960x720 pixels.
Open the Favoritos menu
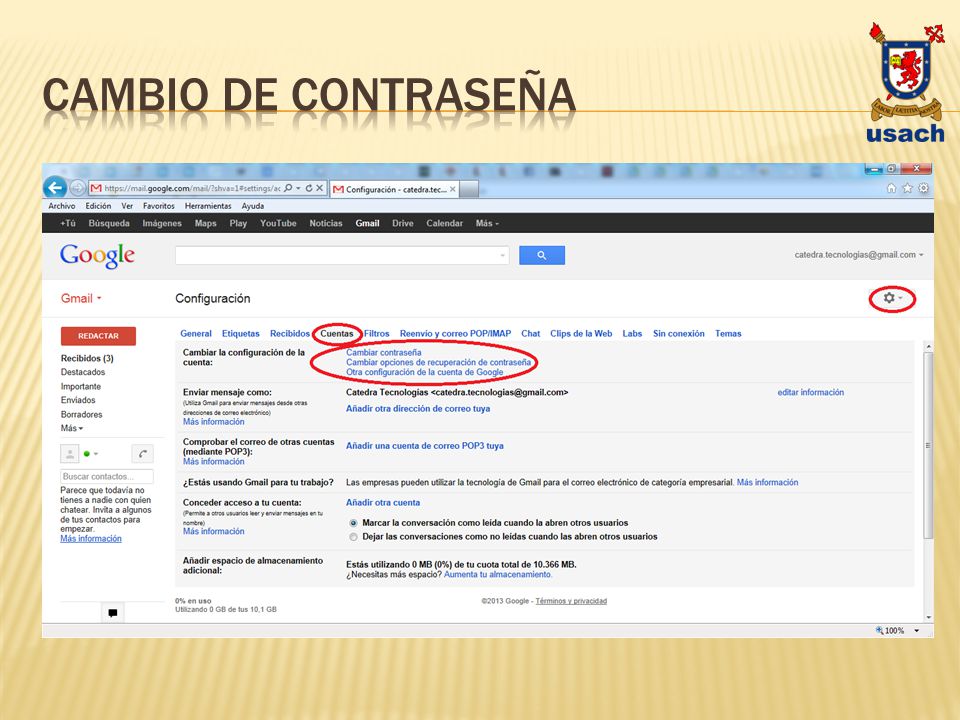159,206
